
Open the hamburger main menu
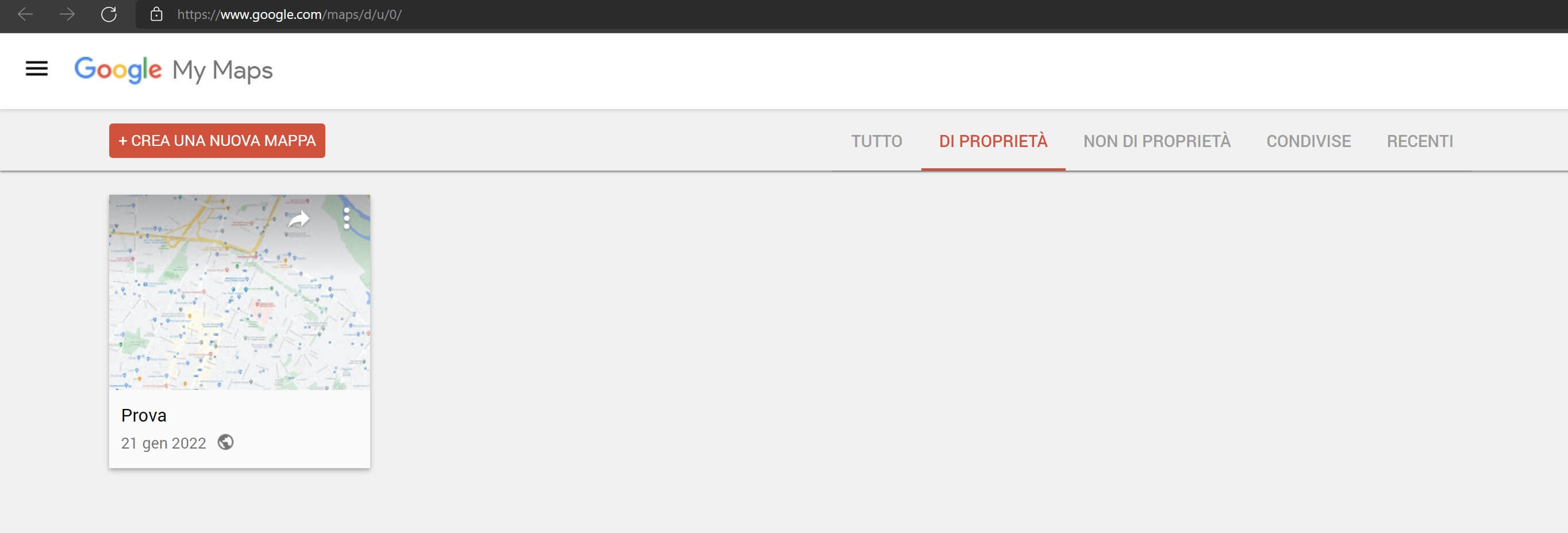(37, 69)
